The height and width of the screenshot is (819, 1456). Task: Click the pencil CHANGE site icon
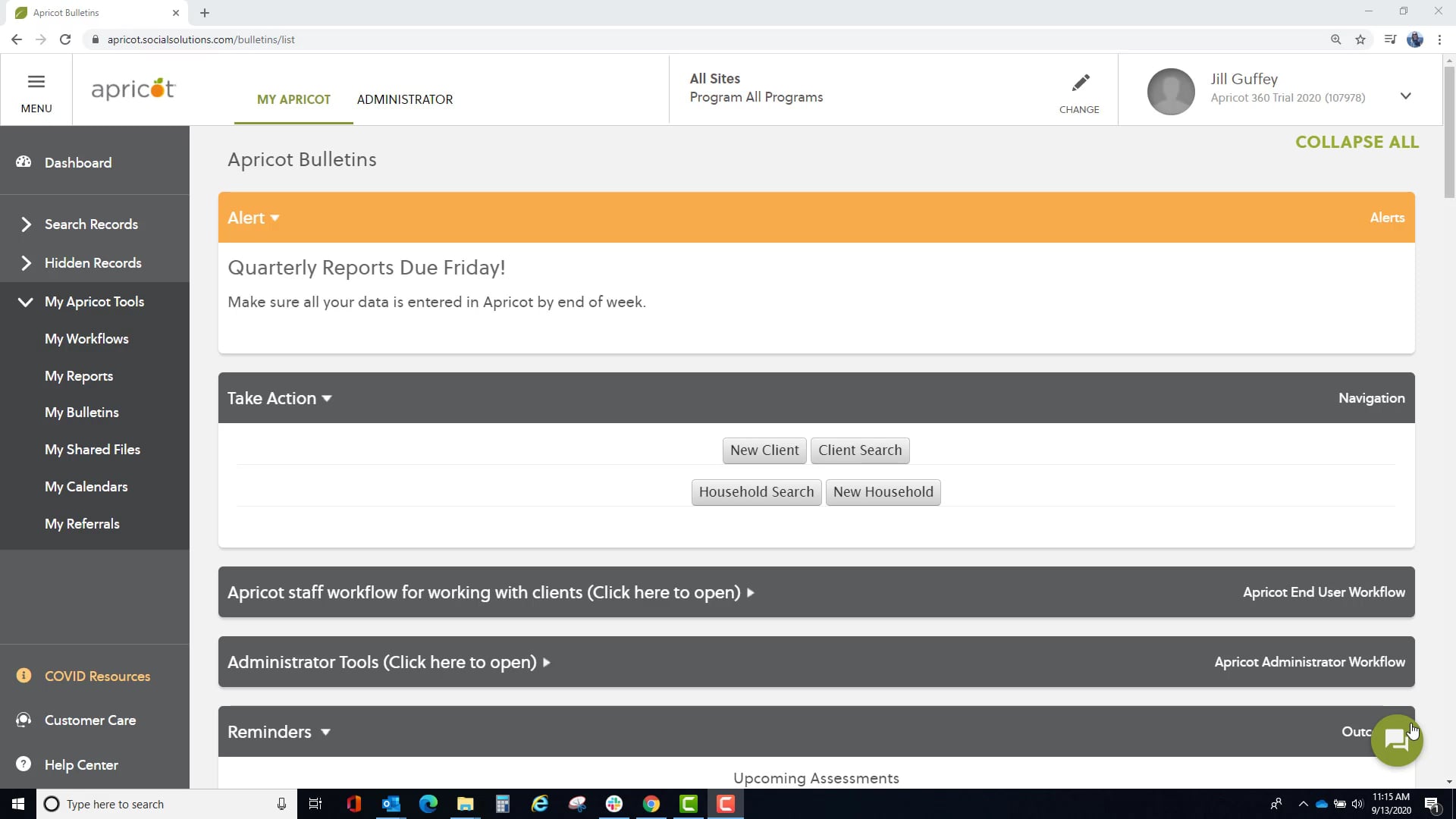(x=1080, y=83)
